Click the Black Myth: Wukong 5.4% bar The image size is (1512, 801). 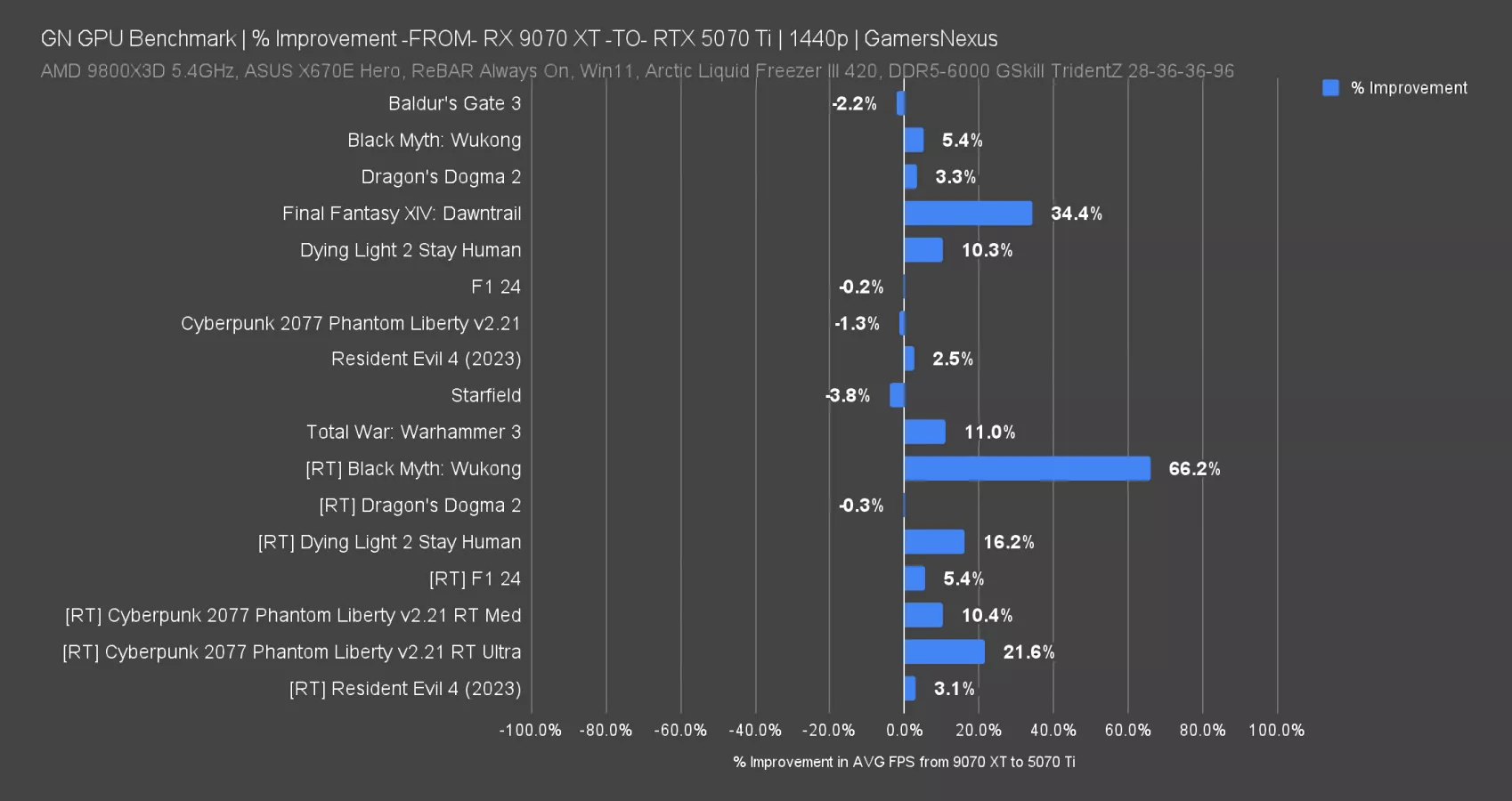point(914,141)
